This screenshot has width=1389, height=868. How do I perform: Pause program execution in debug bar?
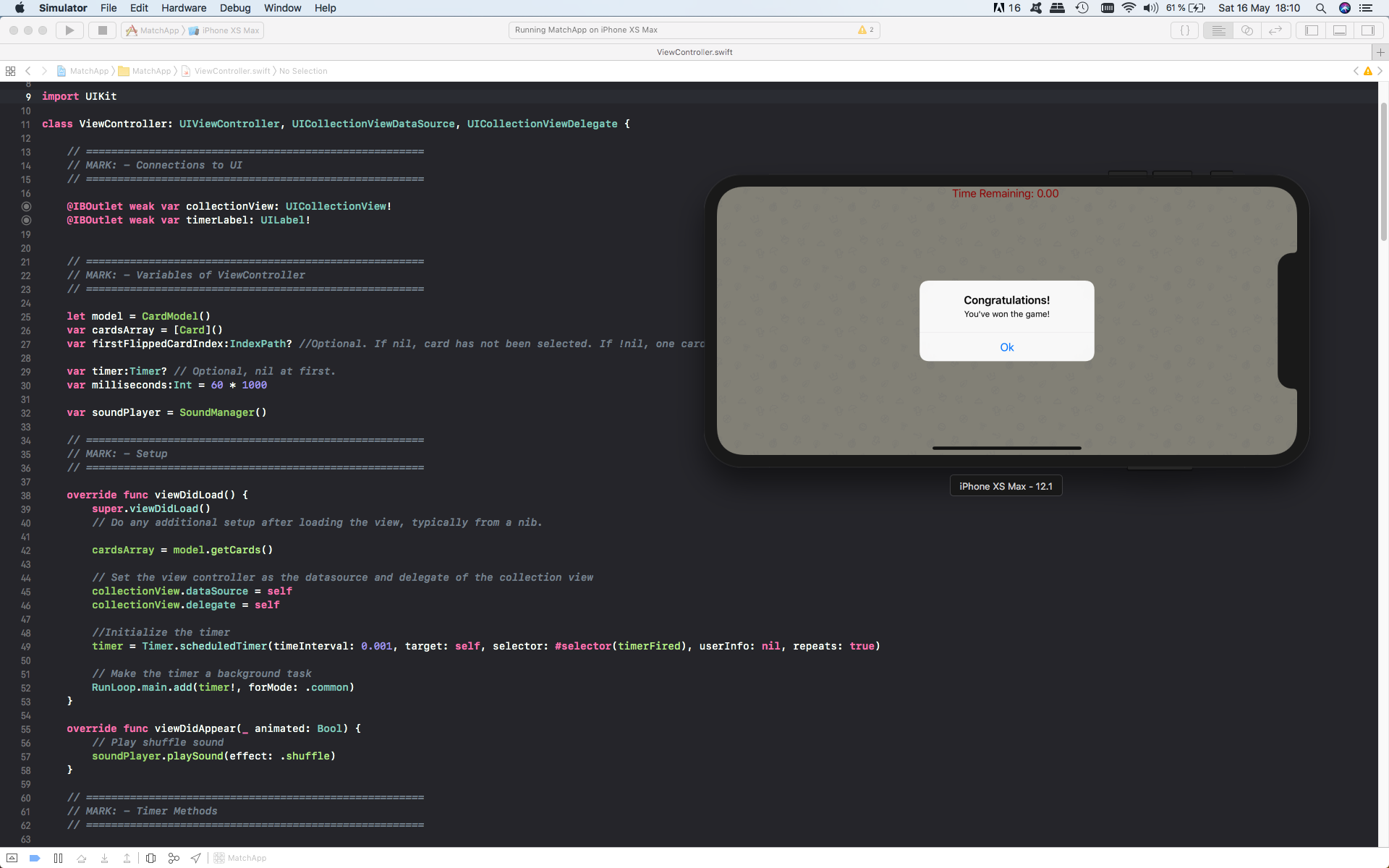pos(58,858)
